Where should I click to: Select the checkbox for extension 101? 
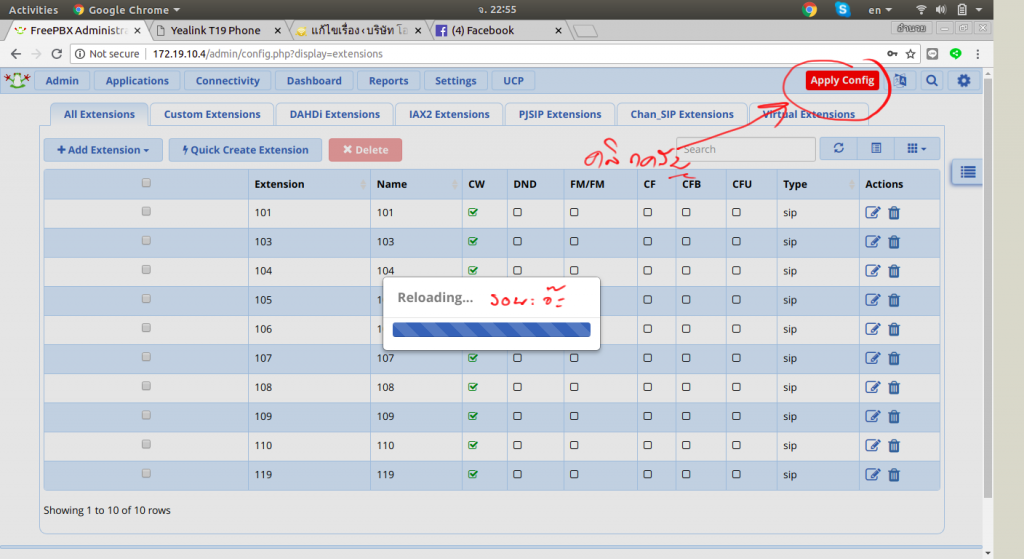(x=146, y=211)
